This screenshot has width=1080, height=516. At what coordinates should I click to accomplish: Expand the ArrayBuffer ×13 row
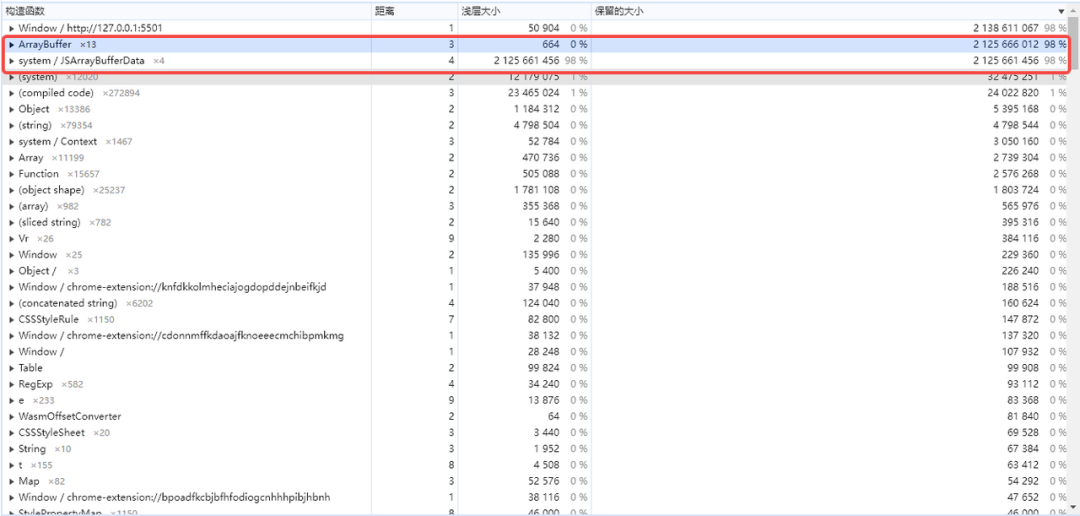pos(12,44)
